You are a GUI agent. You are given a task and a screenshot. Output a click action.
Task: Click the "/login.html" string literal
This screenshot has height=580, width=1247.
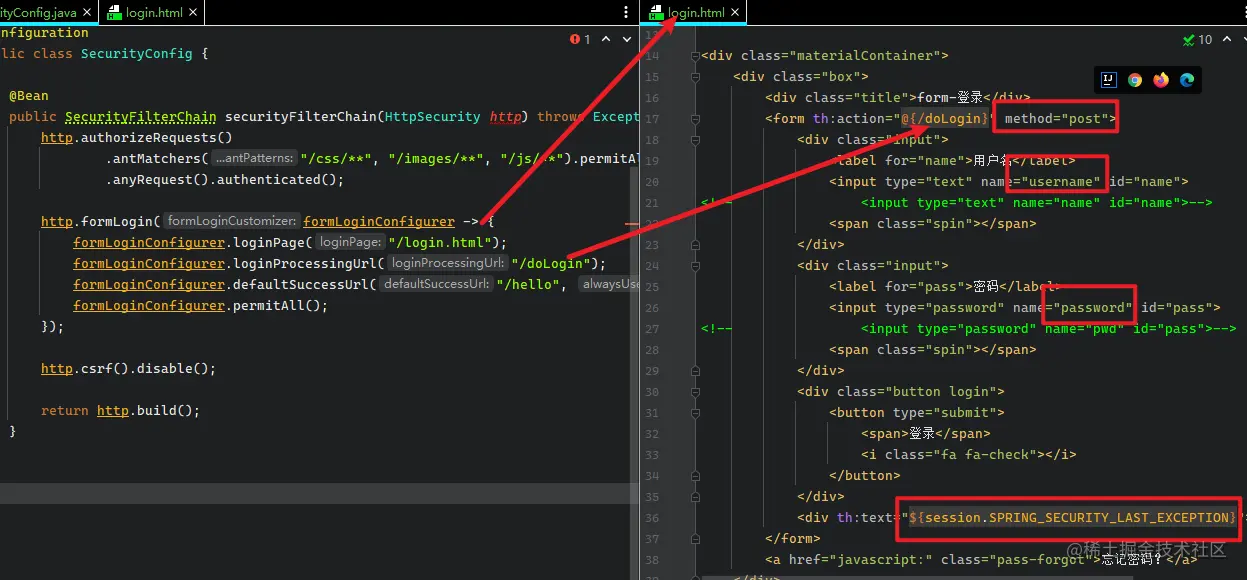pyautogui.click(x=440, y=243)
